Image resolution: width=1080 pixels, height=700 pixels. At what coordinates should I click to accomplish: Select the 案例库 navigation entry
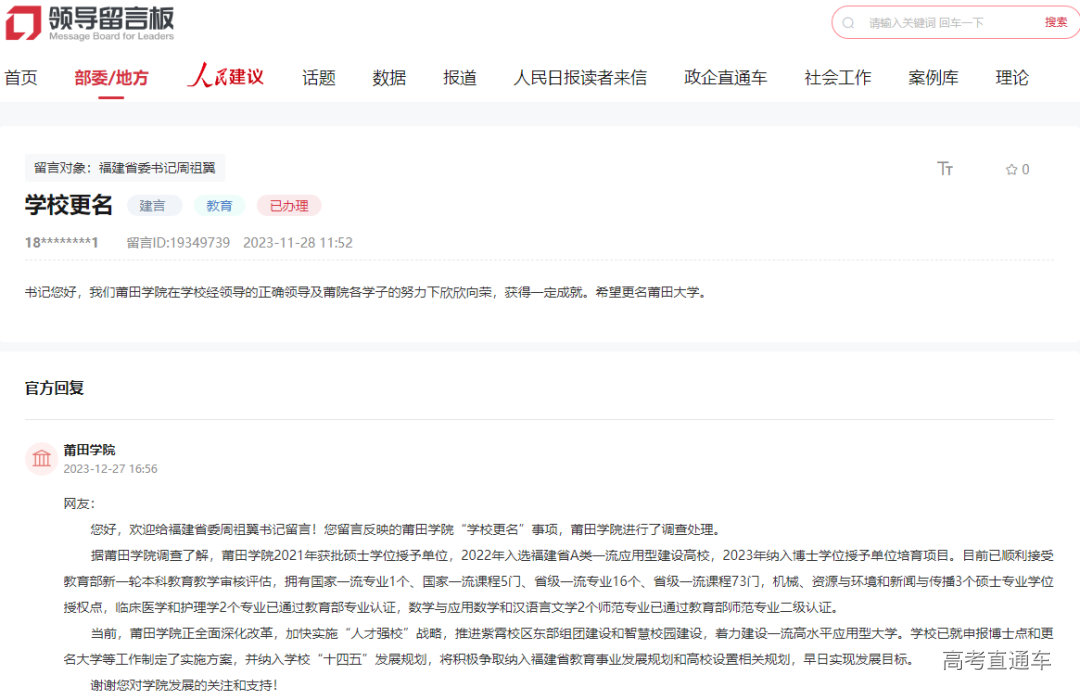click(x=934, y=77)
